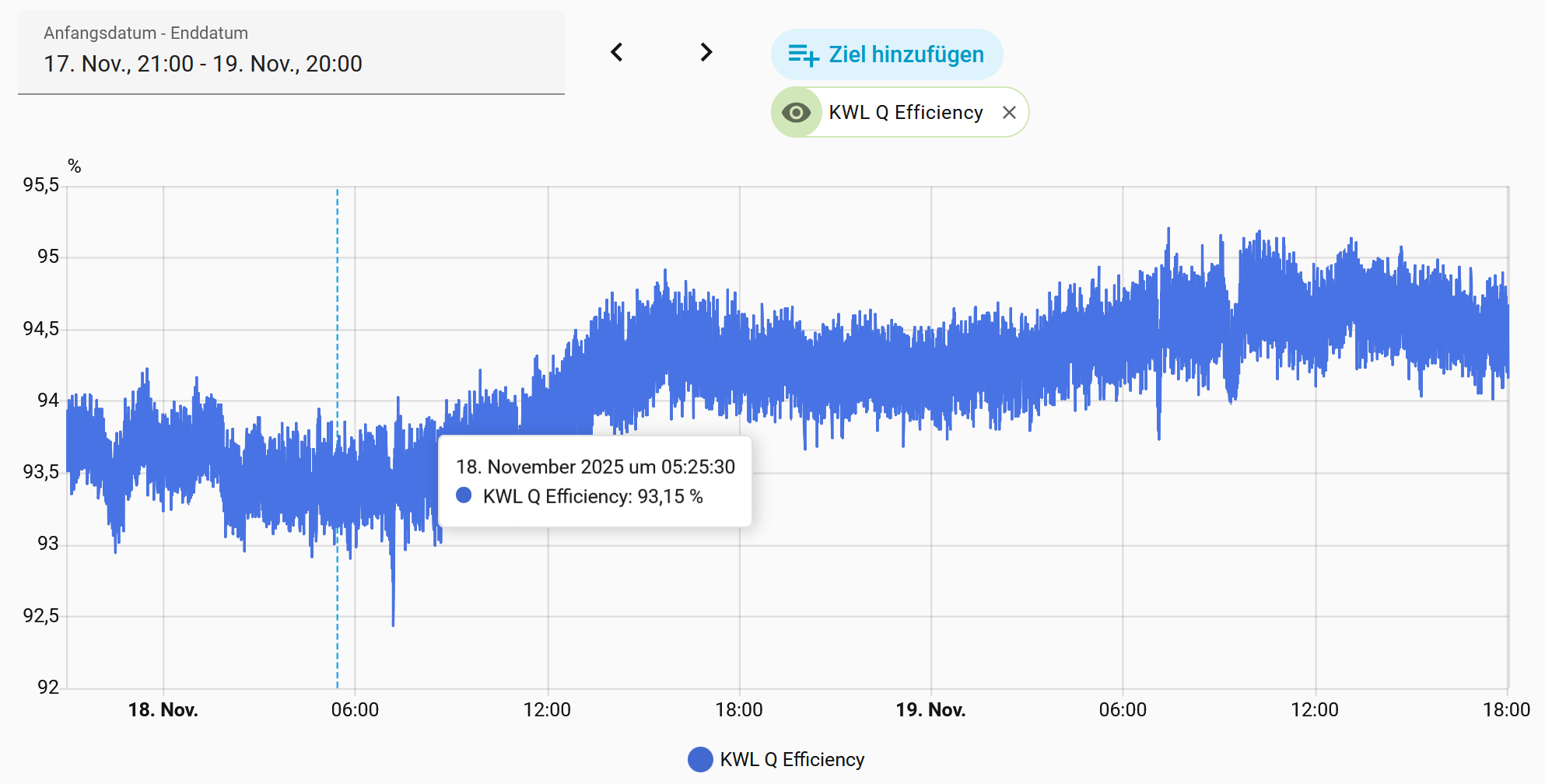Click the blue legend dot below chart
Screen dimensions: 1545x784
pyautogui.click(x=700, y=759)
